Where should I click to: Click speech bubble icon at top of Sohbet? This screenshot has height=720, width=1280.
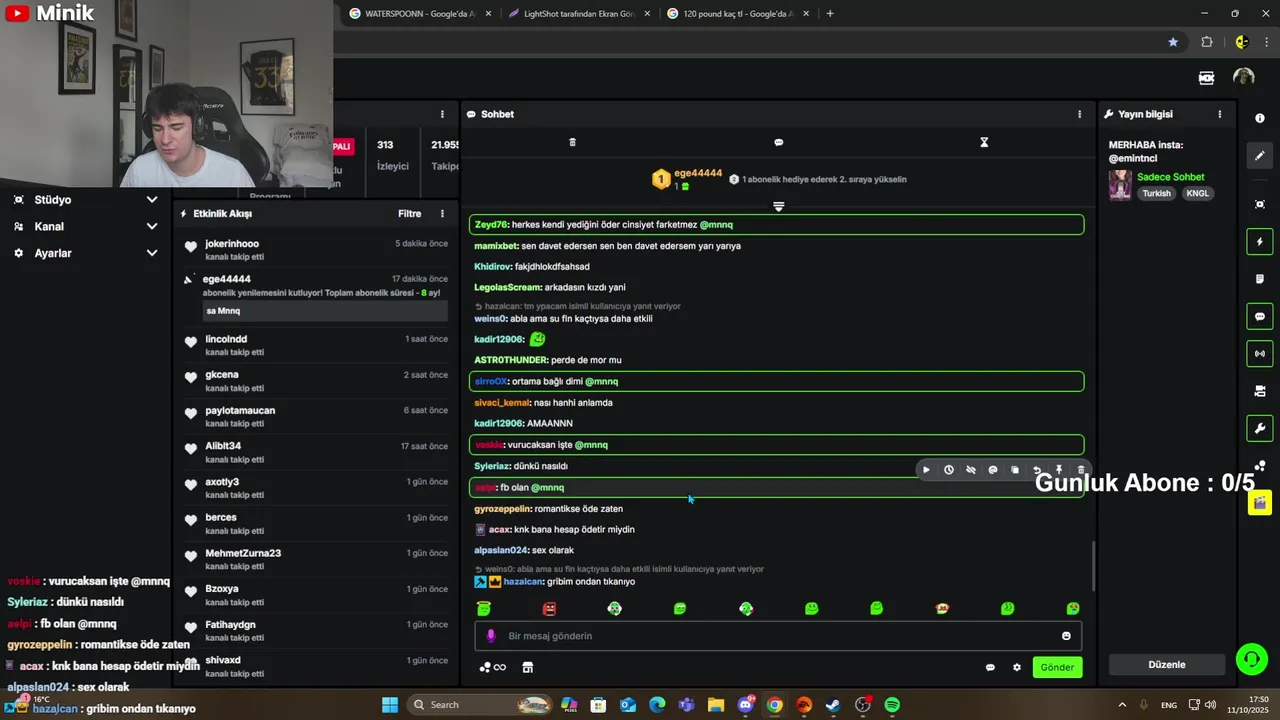tap(779, 142)
